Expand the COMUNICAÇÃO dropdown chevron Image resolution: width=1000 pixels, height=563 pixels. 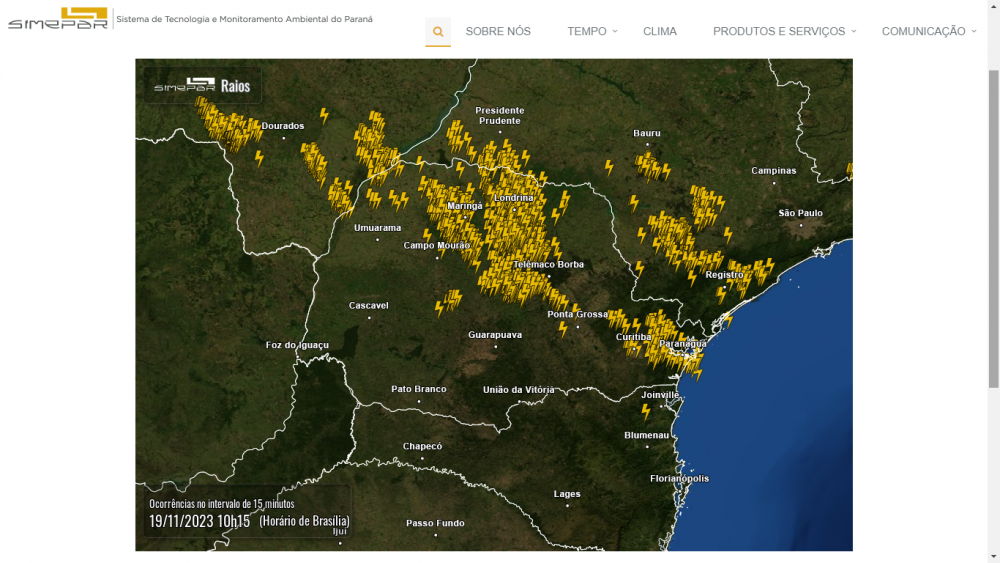974,31
